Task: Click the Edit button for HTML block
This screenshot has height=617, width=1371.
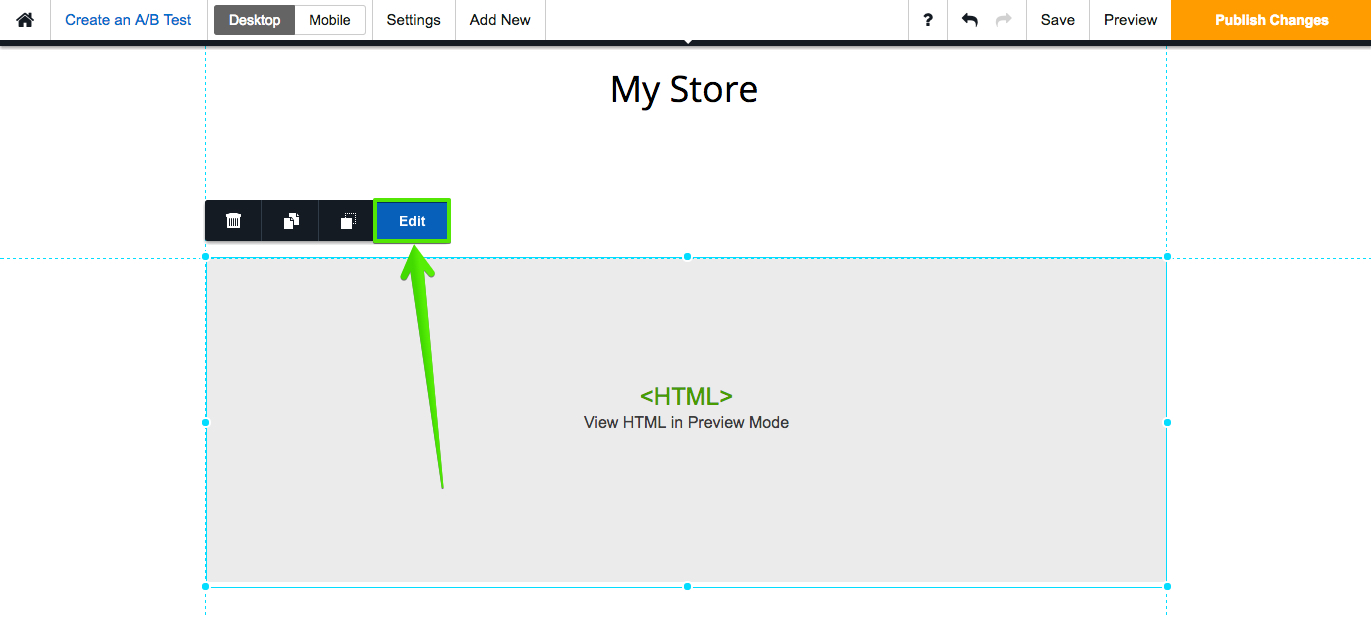Action: 412,221
